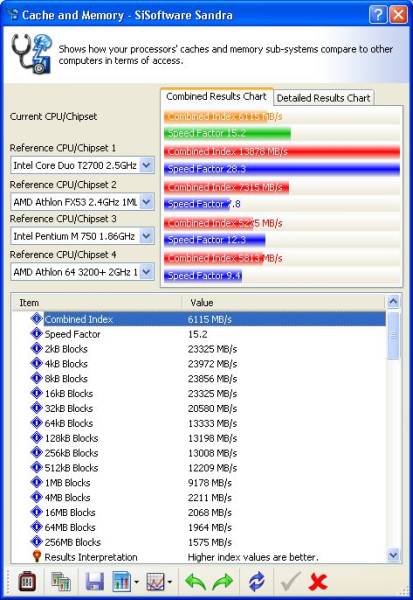
Task: Click the help question mark button
Action: [378, 15]
